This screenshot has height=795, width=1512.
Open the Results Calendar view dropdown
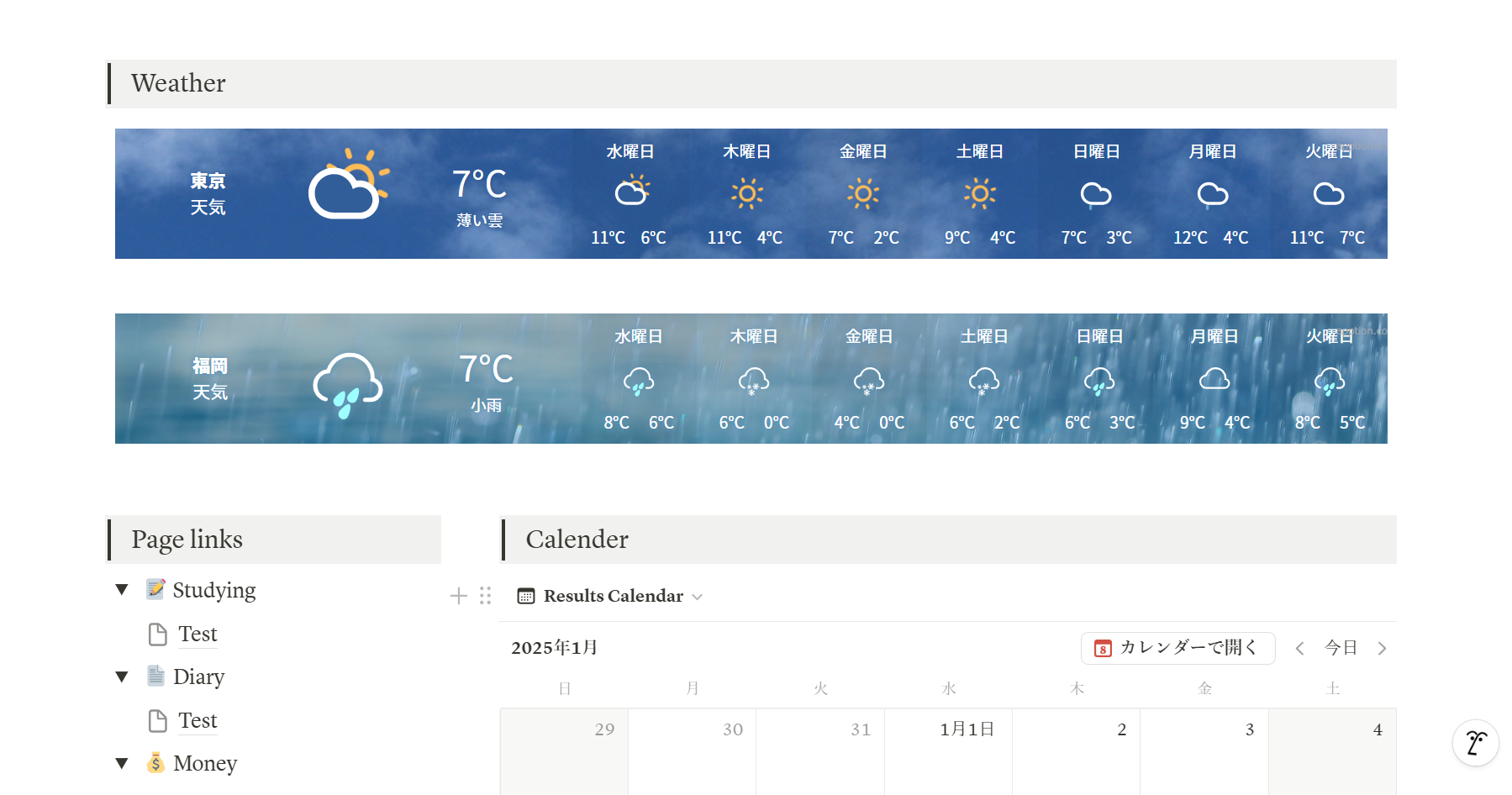coord(698,597)
